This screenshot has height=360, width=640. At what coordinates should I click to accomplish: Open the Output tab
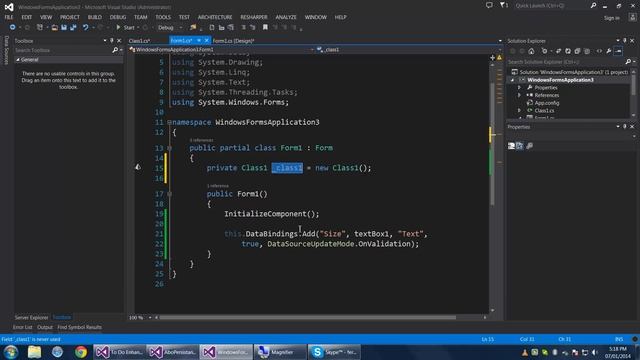(45, 327)
